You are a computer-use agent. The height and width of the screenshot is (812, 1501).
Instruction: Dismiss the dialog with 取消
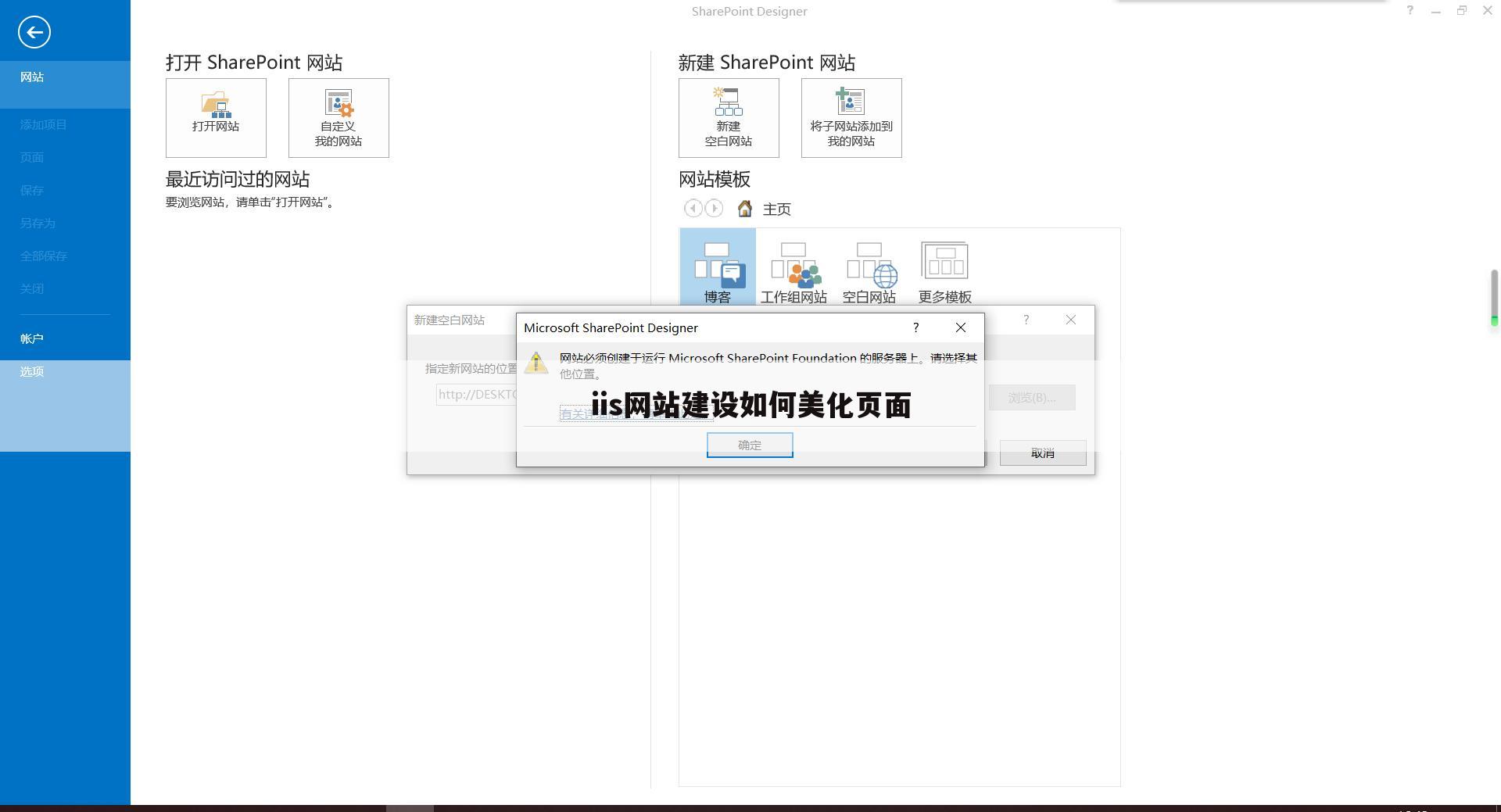tap(1043, 453)
